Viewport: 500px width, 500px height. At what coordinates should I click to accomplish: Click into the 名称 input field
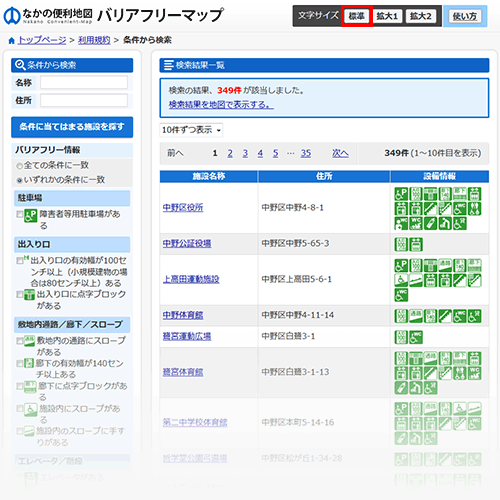tap(84, 82)
